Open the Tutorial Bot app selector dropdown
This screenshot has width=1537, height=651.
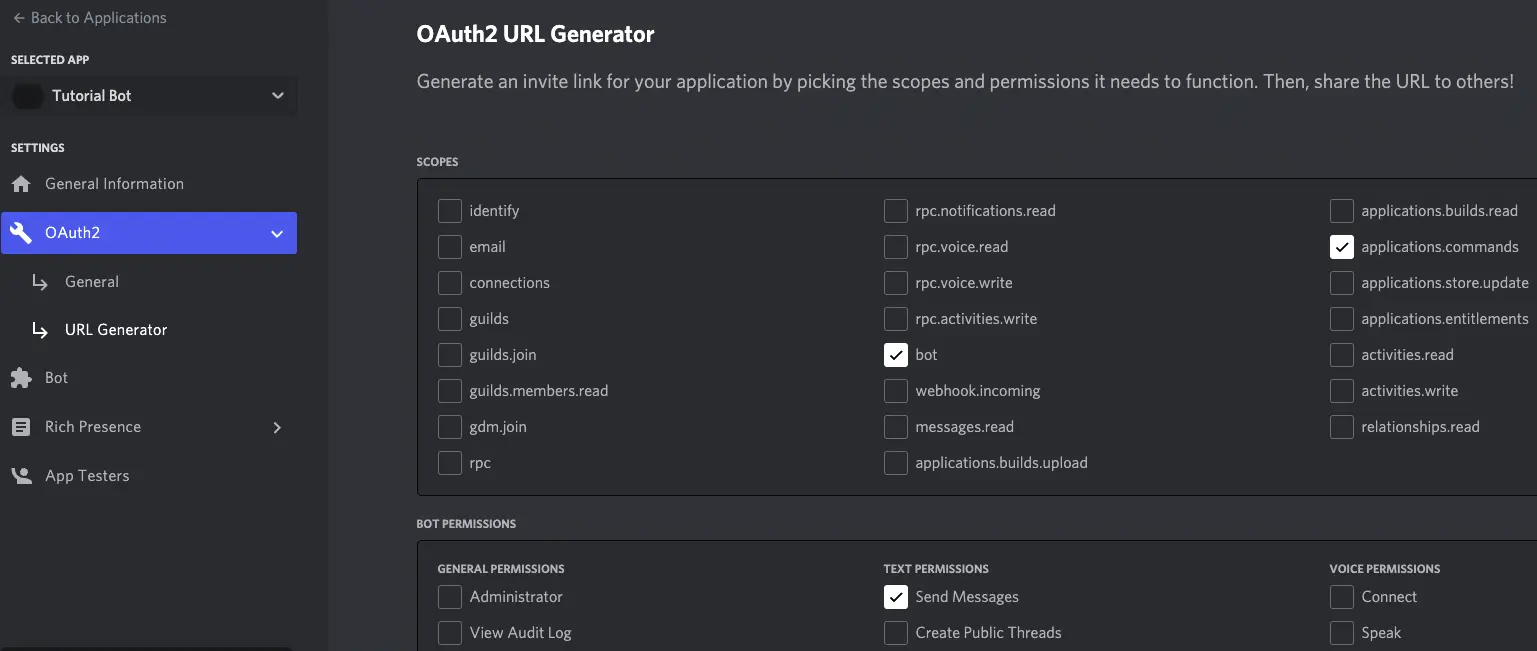(277, 96)
